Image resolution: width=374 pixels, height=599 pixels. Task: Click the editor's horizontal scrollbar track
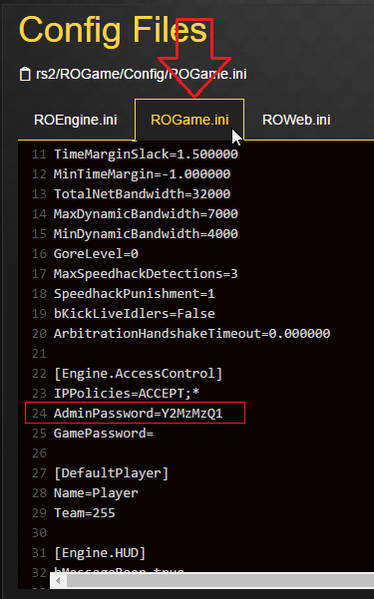[x=220, y=581]
